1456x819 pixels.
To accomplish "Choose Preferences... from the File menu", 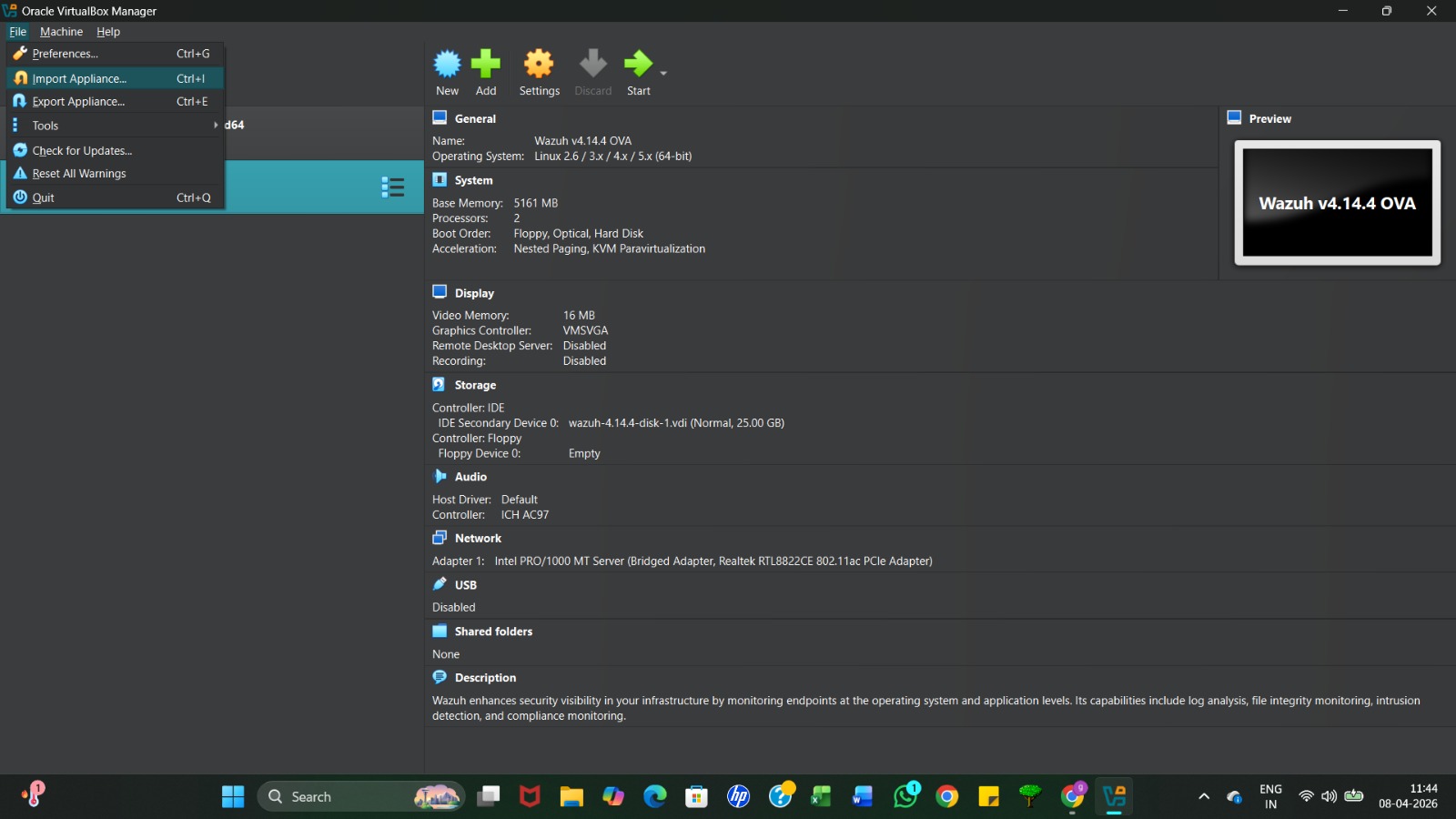I will point(115,54).
